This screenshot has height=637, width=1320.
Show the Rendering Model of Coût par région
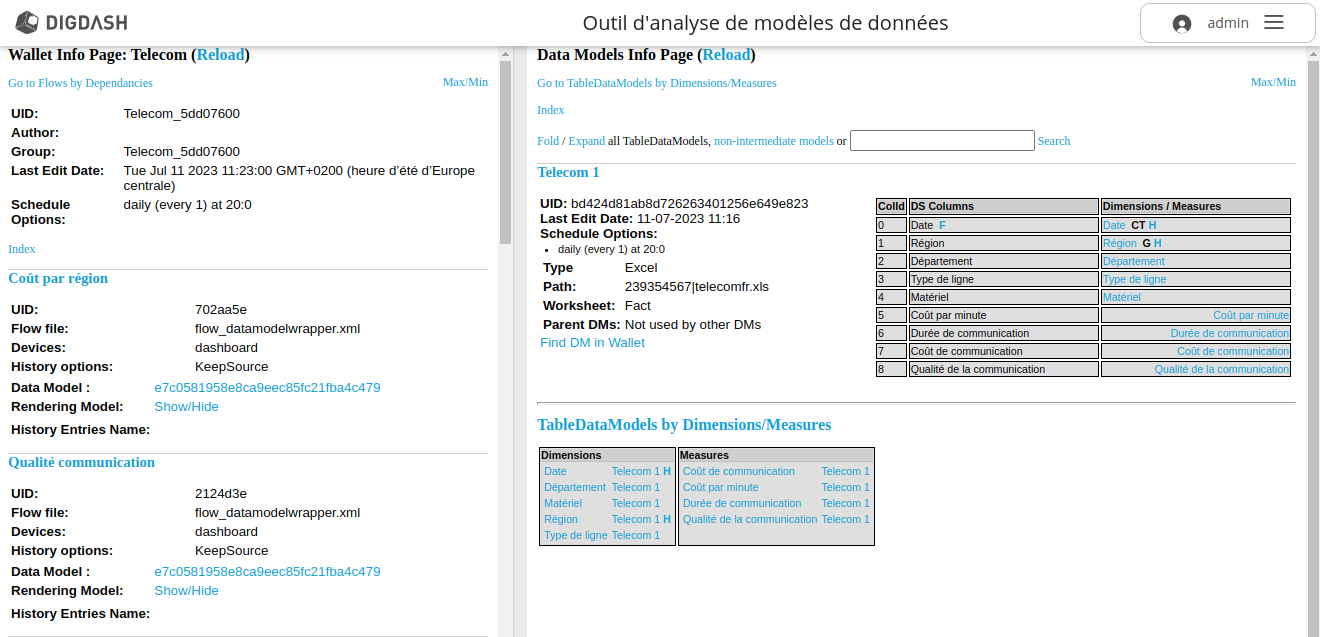point(184,406)
